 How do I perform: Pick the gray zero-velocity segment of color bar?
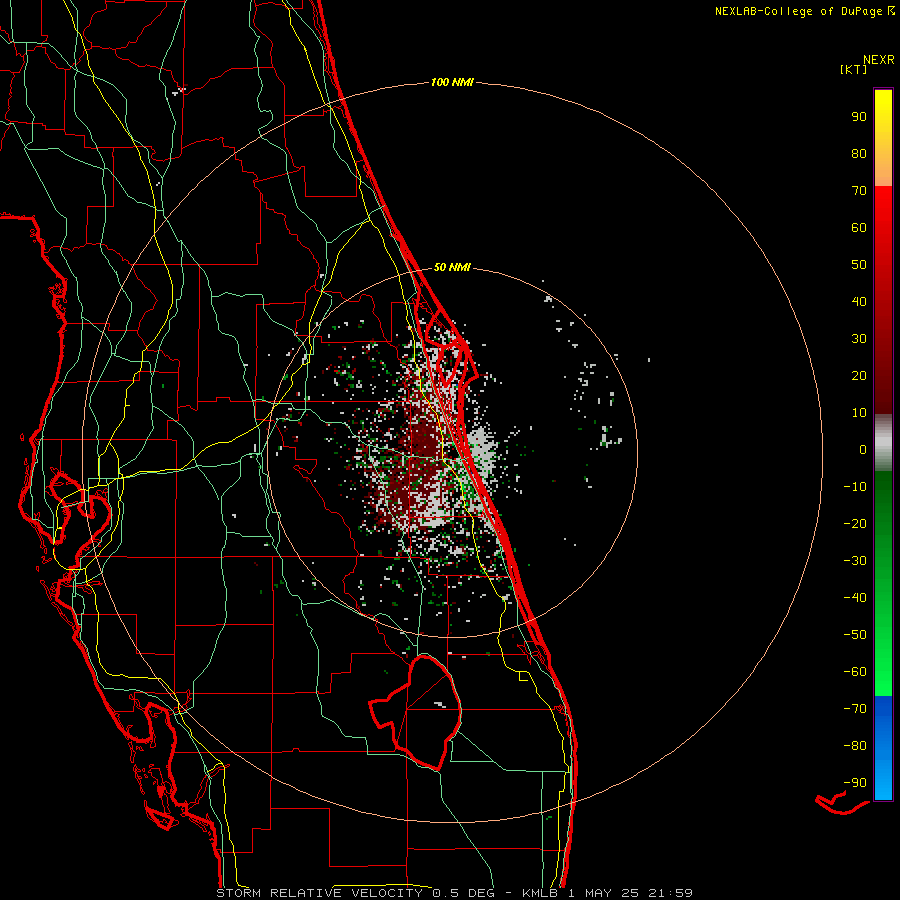(883, 443)
